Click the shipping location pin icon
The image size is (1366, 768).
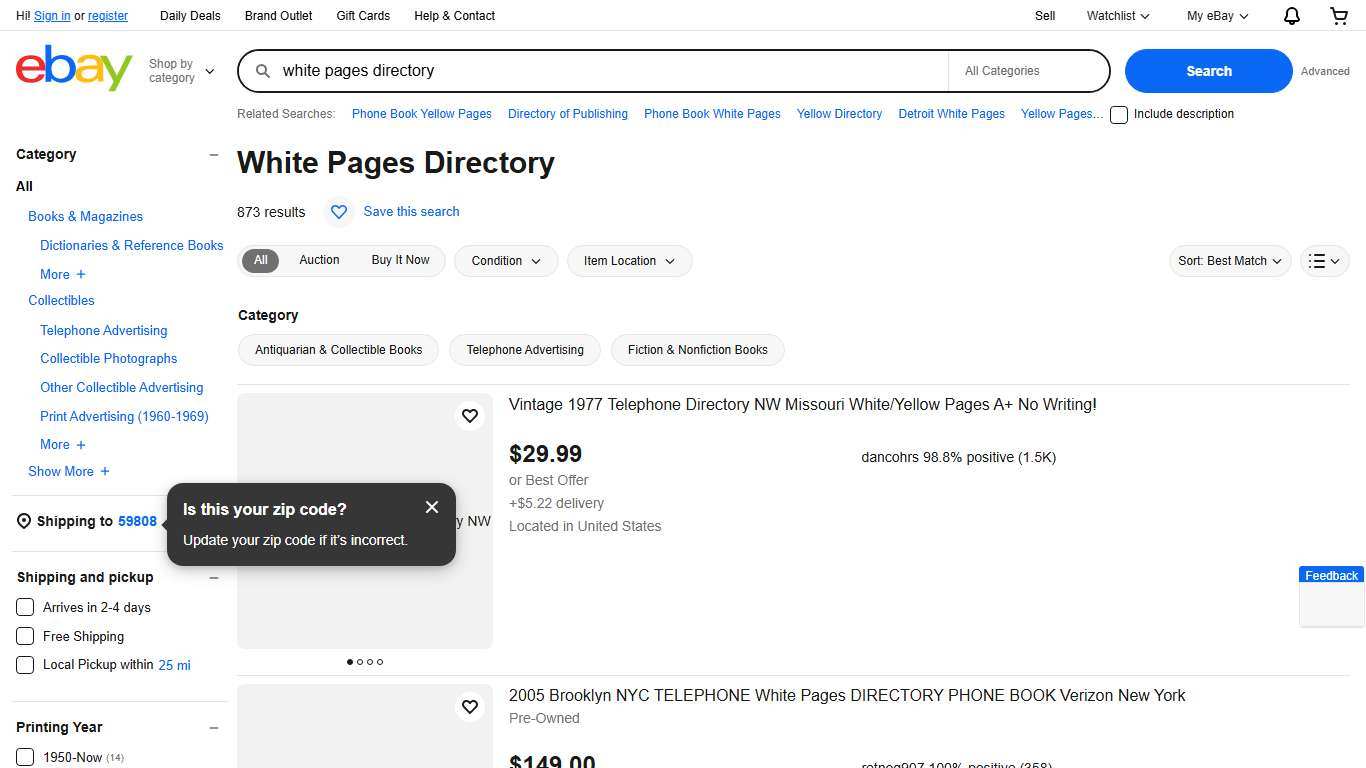[x=22, y=520]
